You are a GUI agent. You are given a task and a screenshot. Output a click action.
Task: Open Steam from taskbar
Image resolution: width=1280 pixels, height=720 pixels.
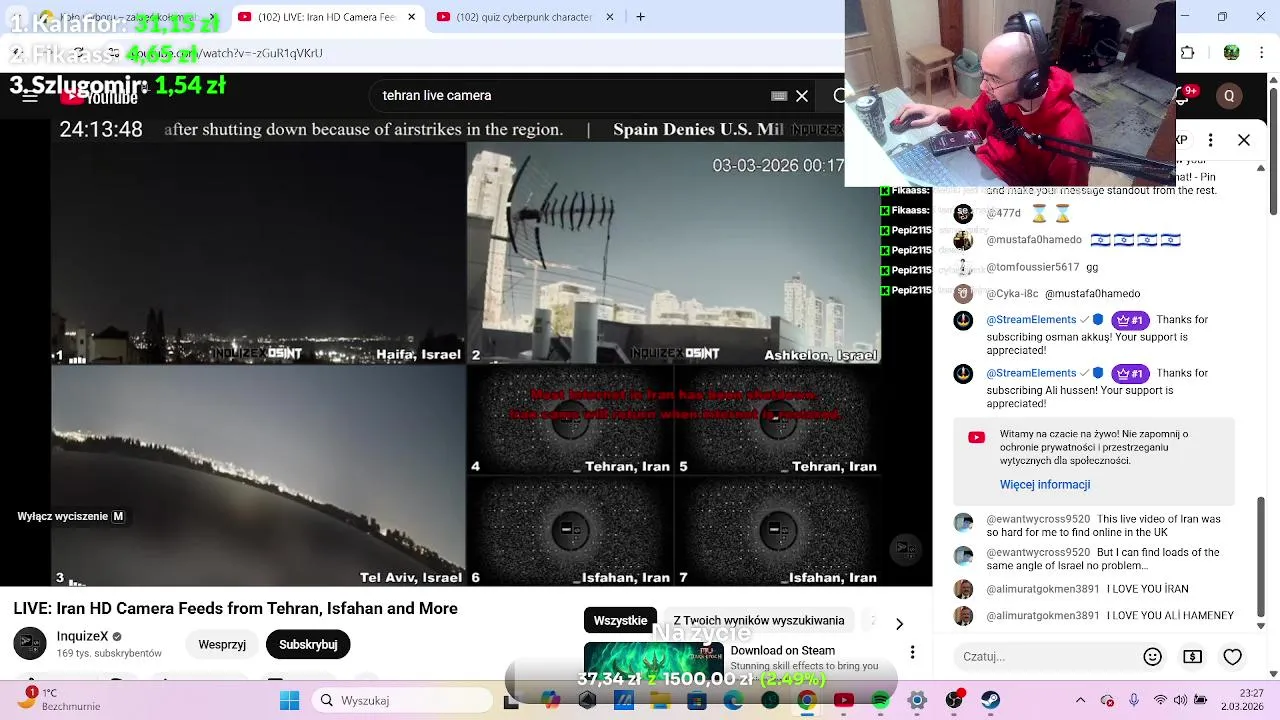(991, 701)
